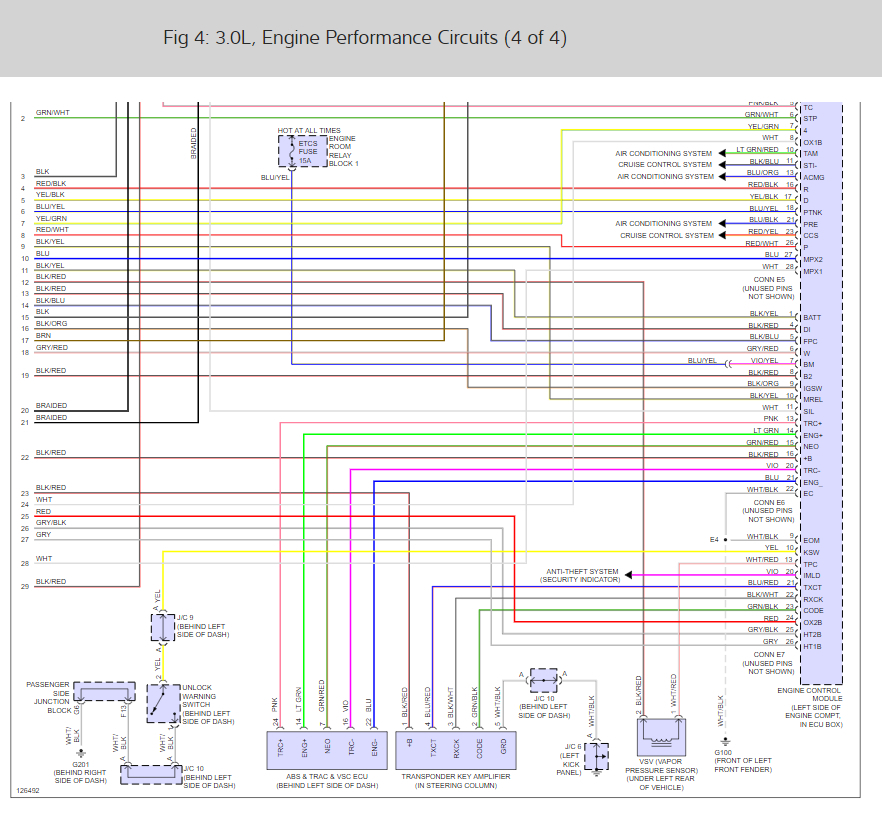Click the G100 ground symbol

click(726, 742)
